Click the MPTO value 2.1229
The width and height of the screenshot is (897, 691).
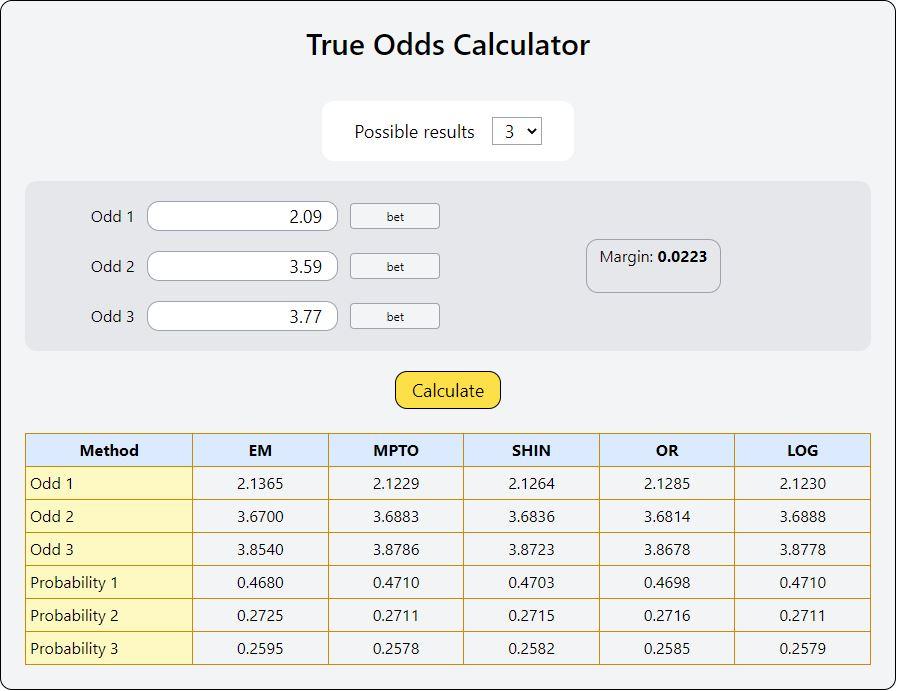point(396,483)
